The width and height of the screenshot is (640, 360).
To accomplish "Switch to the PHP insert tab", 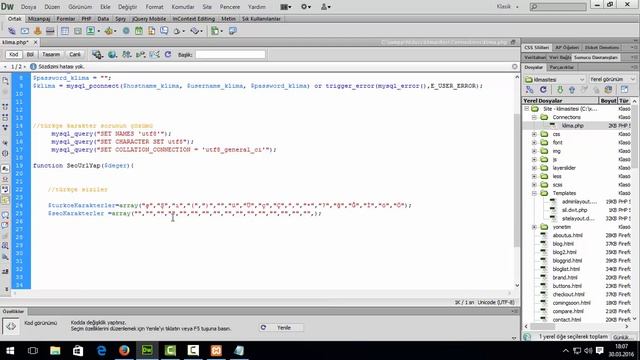I will [87, 19].
